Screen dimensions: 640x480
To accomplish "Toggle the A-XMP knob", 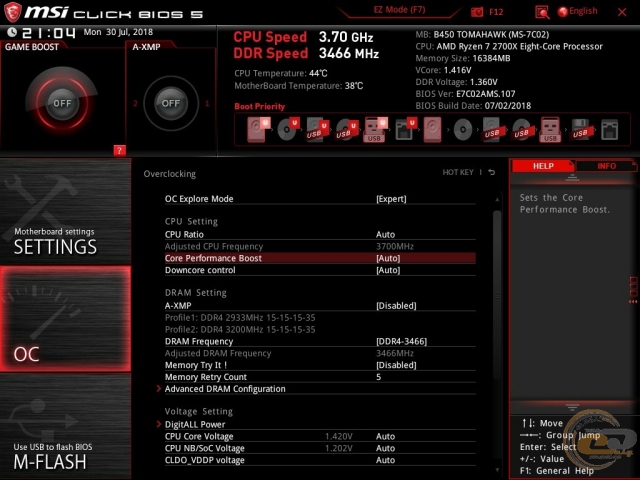I will click(x=171, y=103).
